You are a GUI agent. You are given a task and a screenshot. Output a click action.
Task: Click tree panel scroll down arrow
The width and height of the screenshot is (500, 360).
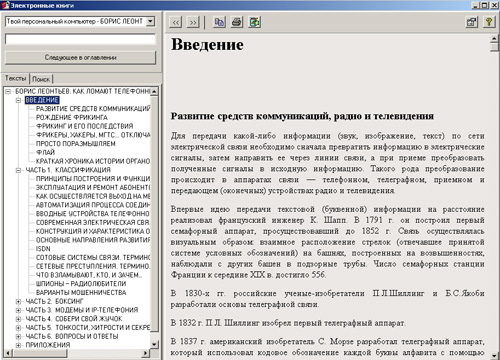click(154, 344)
